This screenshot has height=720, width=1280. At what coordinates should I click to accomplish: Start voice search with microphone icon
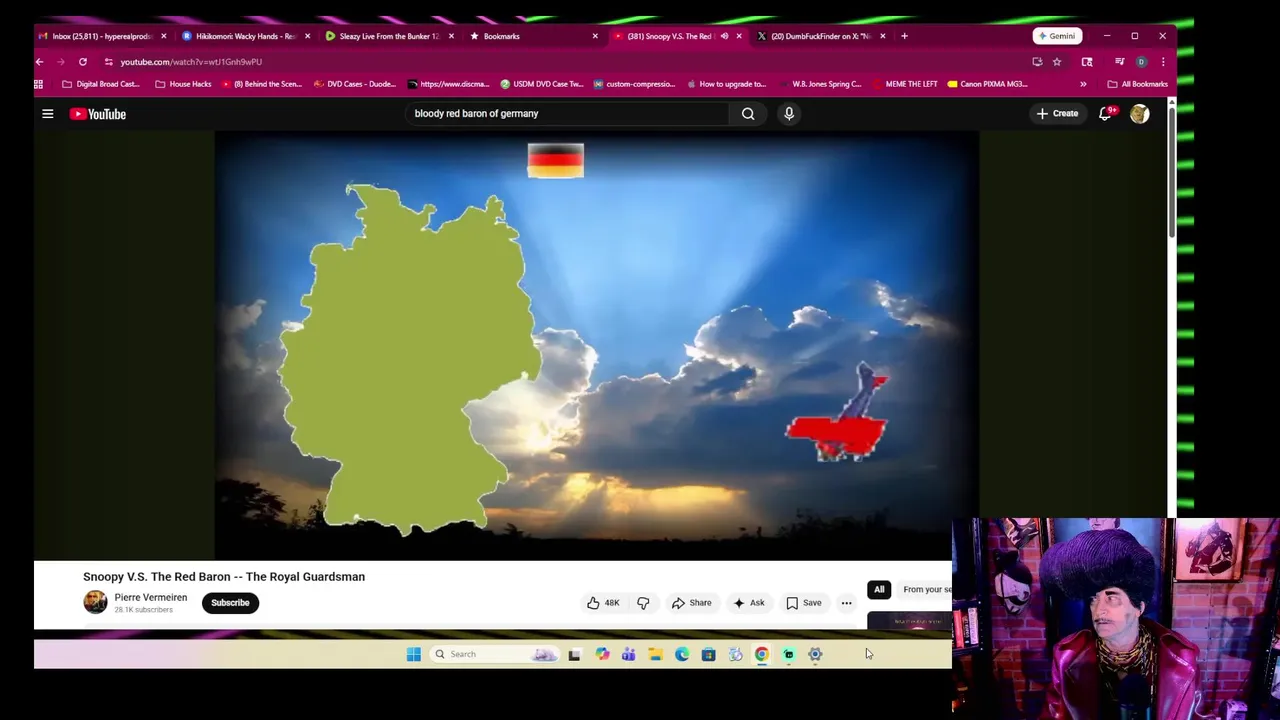pos(789,114)
